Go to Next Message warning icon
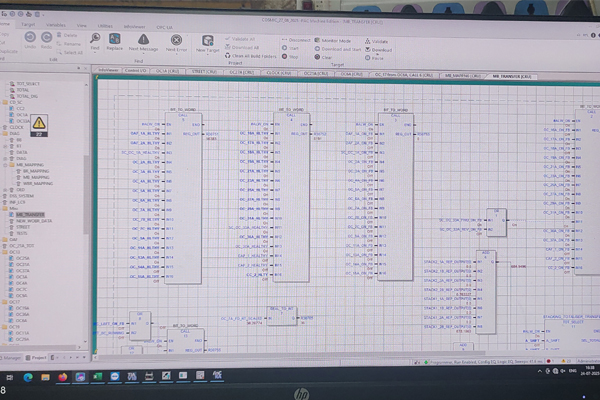This screenshot has height=400, width=600. tap(143, 39)
